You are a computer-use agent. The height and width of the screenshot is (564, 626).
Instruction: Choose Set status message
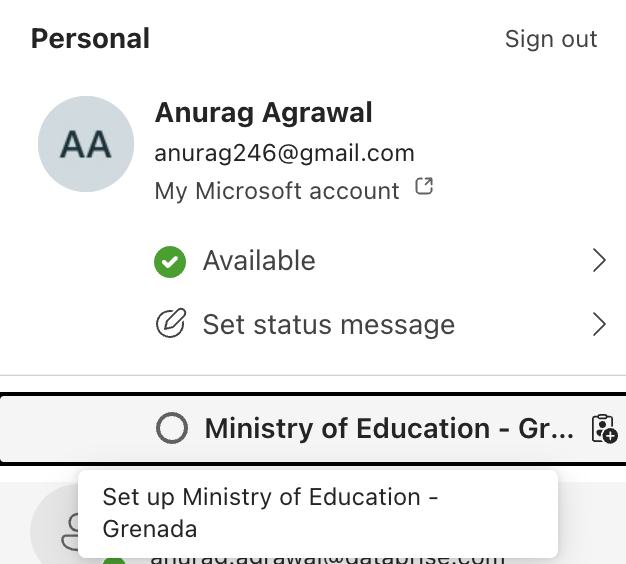point(328,324)
